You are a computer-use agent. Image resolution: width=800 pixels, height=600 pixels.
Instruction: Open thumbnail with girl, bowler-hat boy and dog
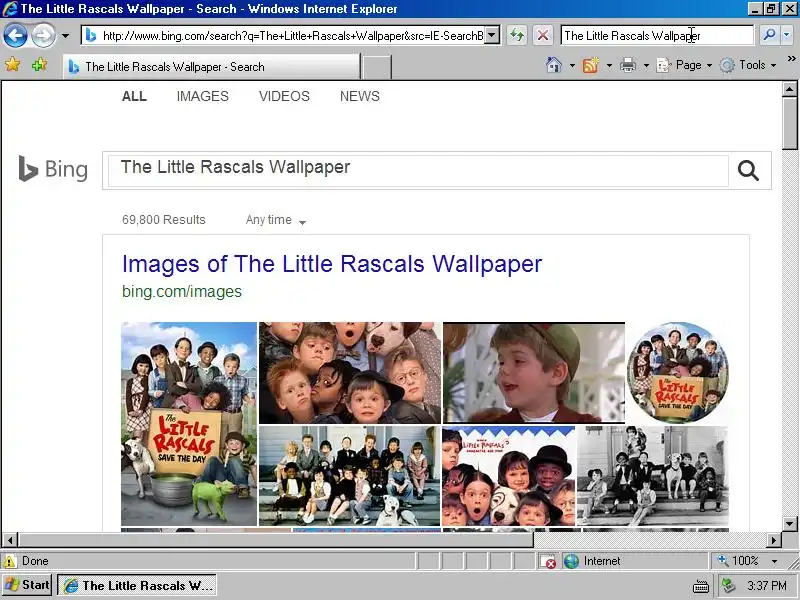pos(509,476)
